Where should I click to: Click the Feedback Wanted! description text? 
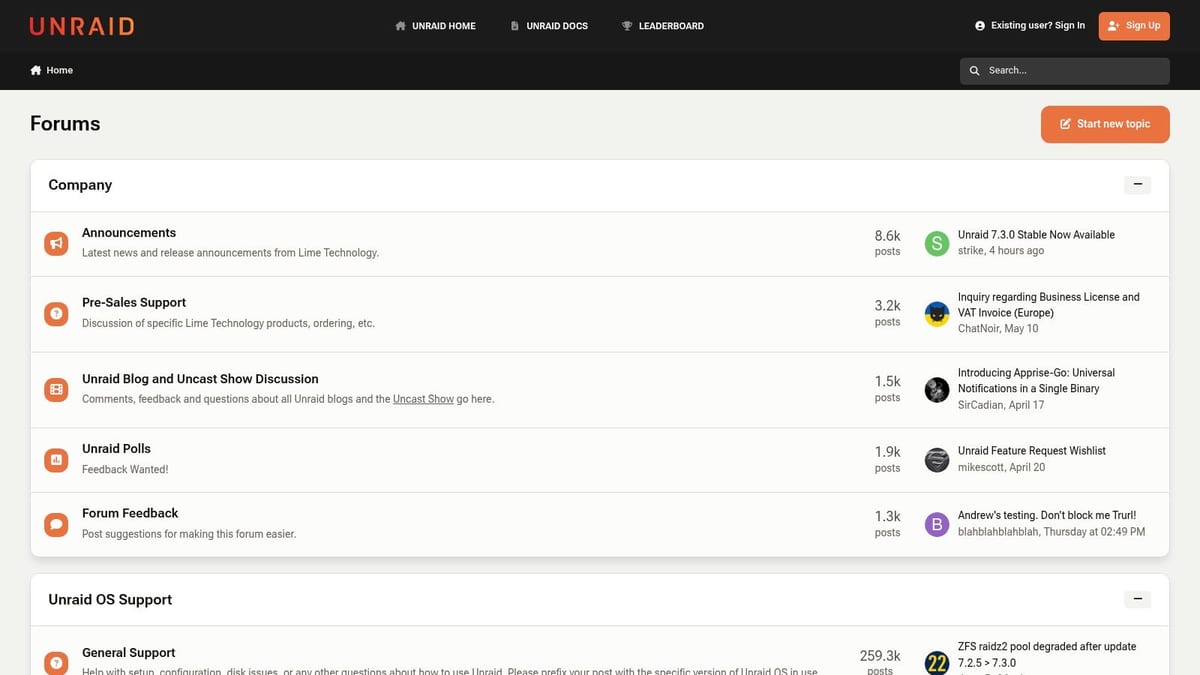point(125,469)
